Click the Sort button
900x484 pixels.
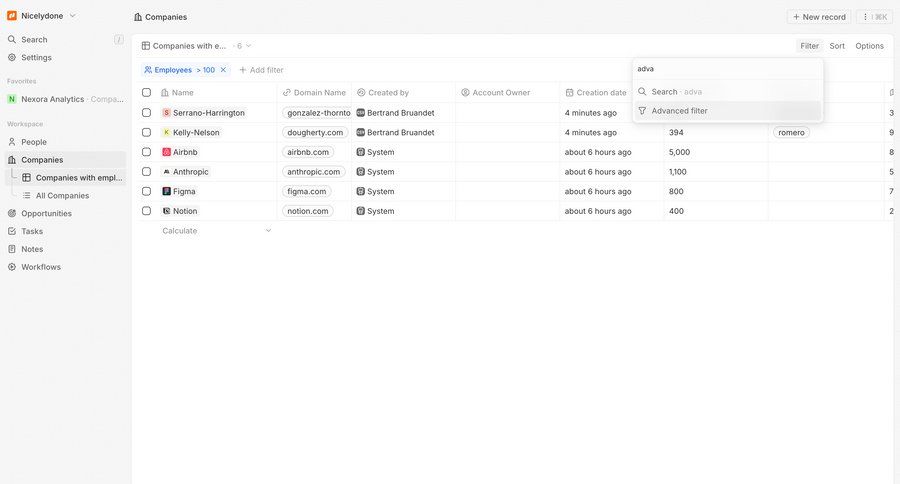pos(837,45)
